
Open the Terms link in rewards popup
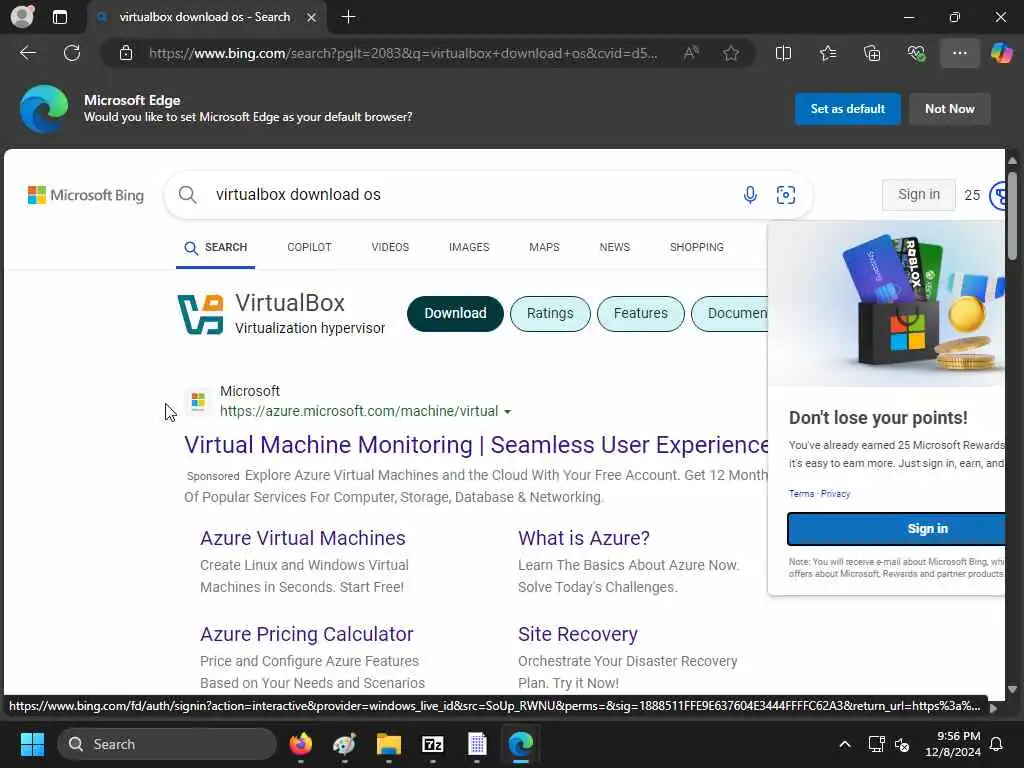(801, 494)
